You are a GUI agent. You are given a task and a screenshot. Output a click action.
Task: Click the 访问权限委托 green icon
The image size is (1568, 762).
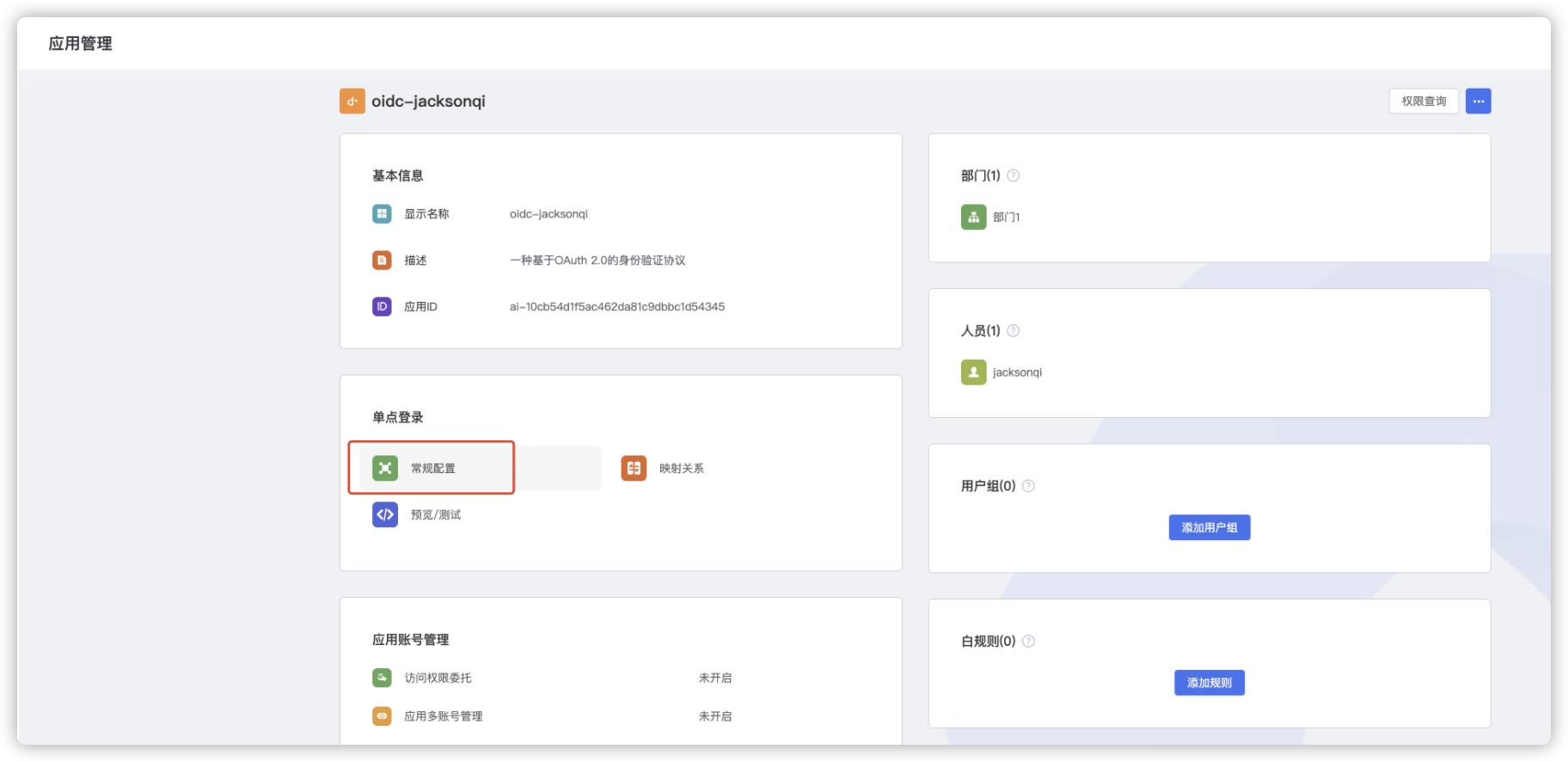[x=382, y=678]
